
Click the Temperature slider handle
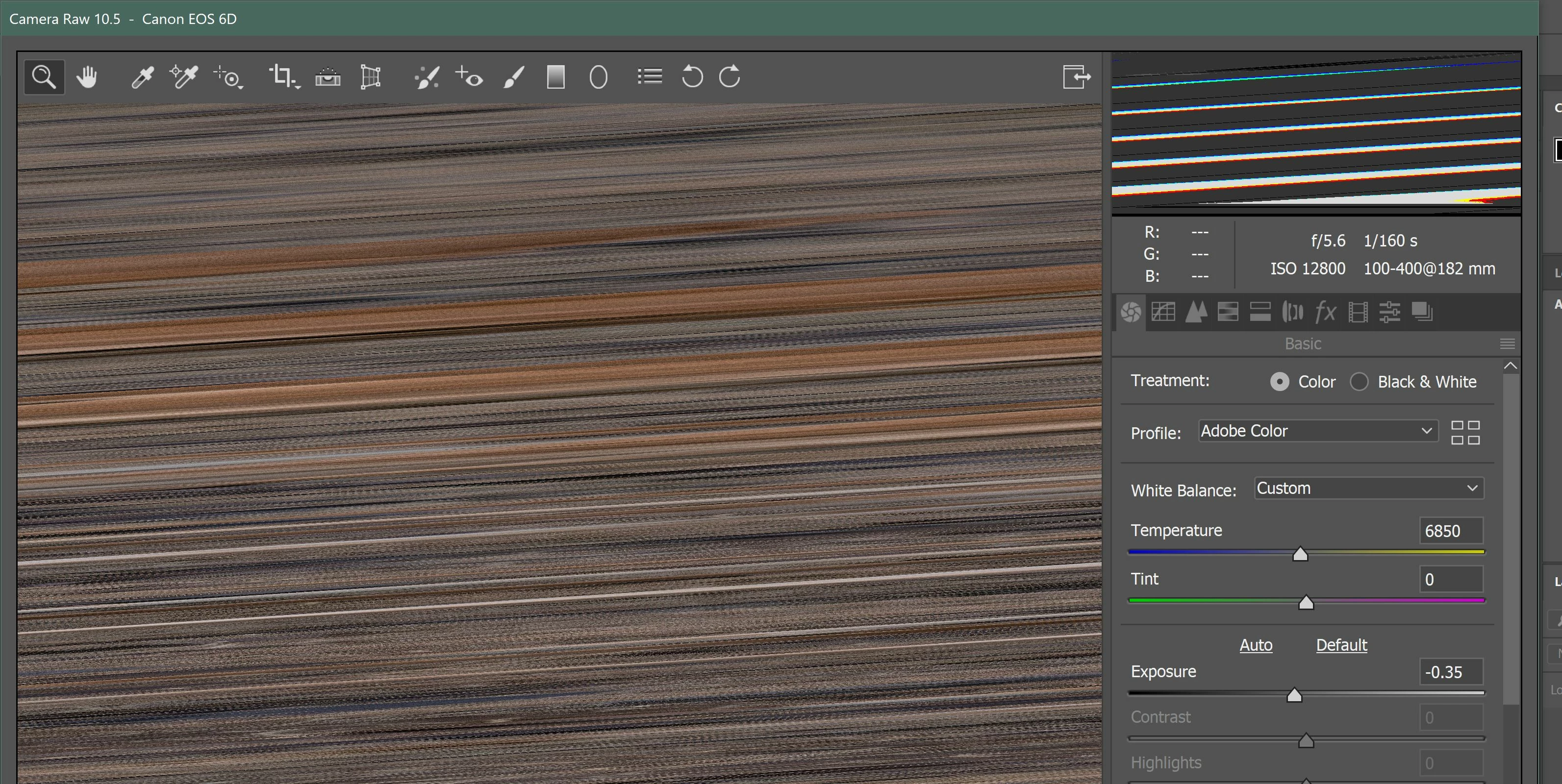[x=1300, y=554]
